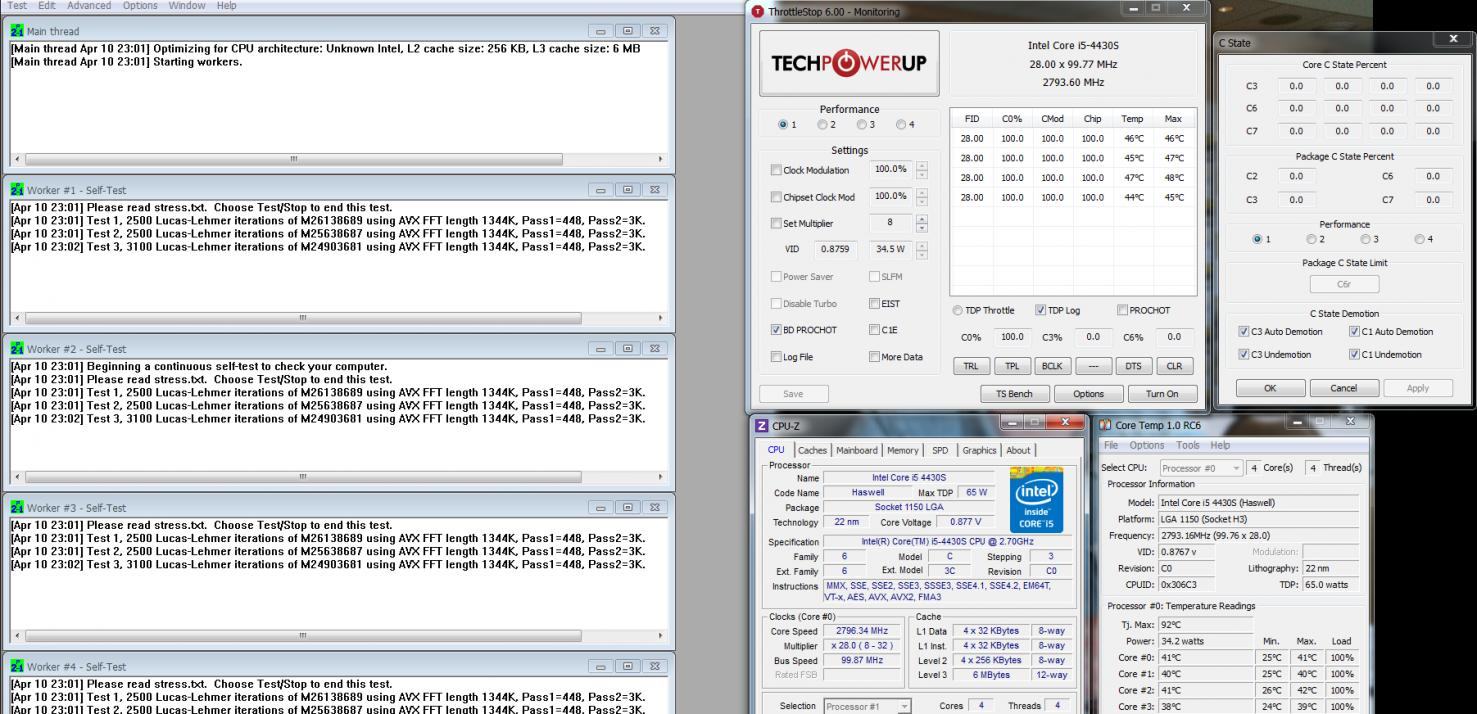
Task: Click the Turn On button in ThrottleStop
Action: 1162,394
